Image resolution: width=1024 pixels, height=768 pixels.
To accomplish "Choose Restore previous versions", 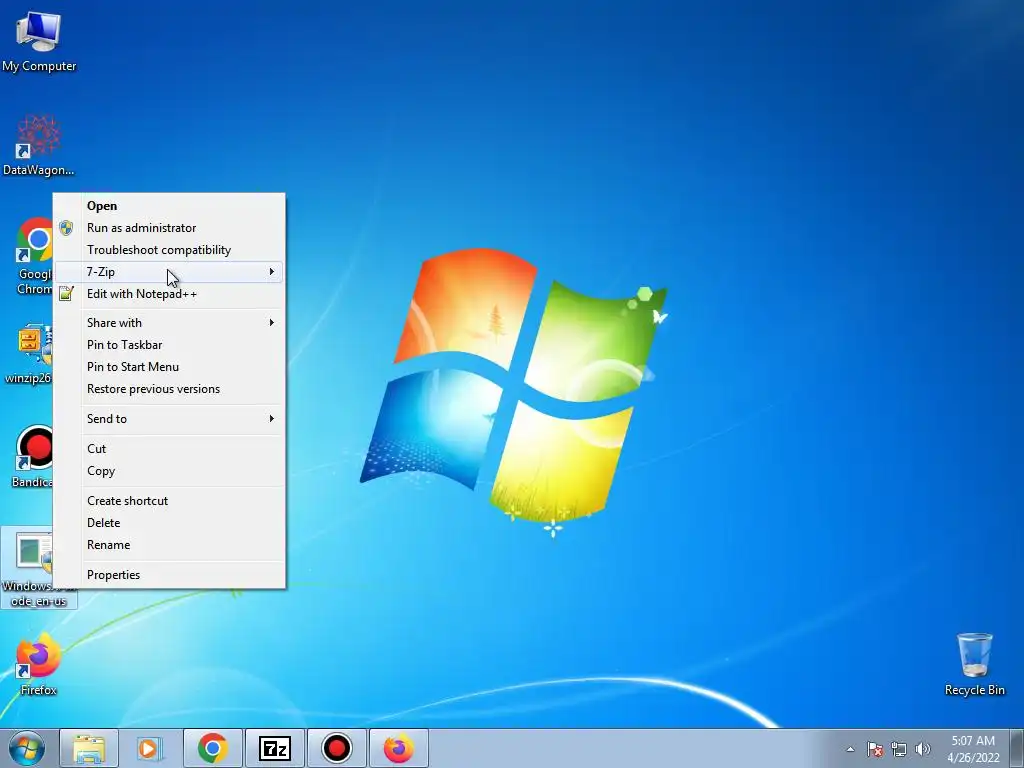I will click(168, 389).
